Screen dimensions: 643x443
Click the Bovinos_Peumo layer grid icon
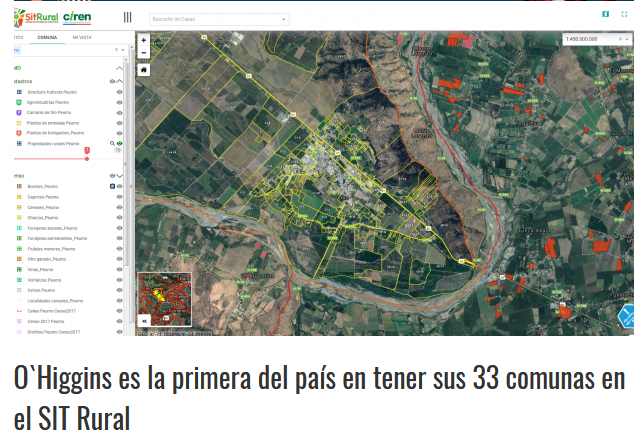19,186
